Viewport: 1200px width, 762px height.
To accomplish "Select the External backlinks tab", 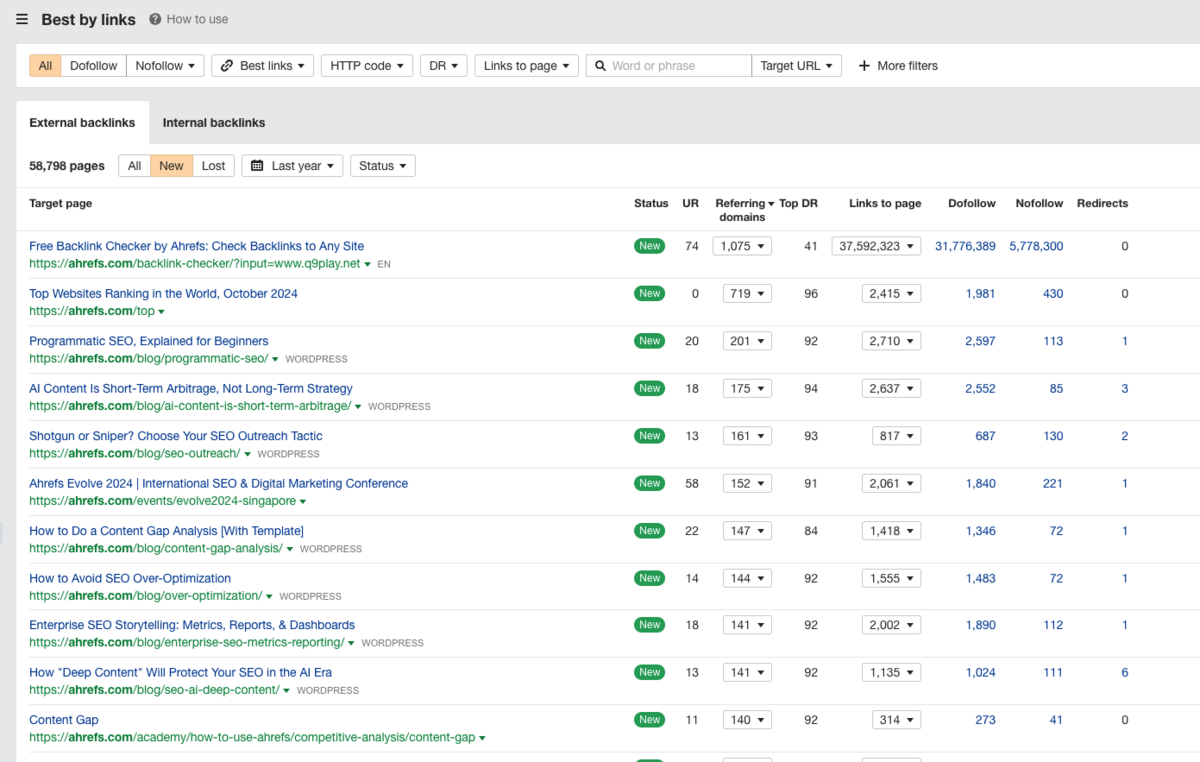I will 82,123.
